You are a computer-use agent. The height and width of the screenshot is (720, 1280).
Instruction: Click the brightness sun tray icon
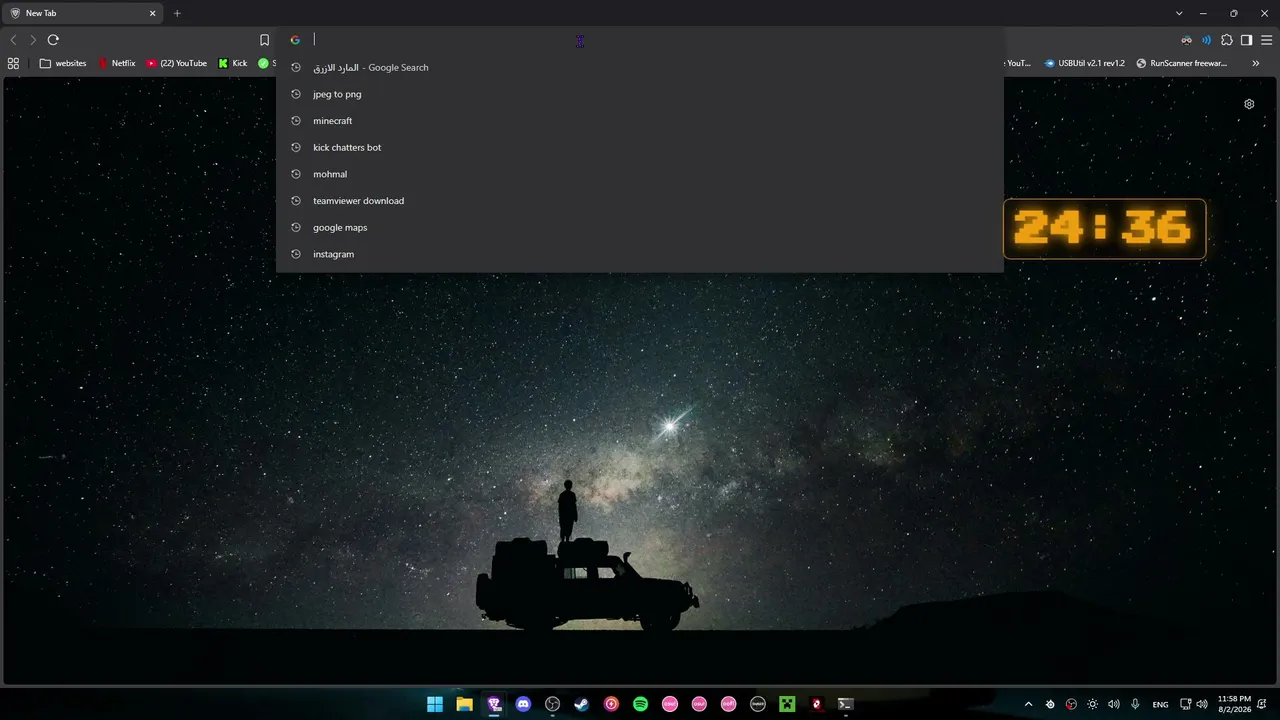pyautogui.click(x=1092, y=704)
